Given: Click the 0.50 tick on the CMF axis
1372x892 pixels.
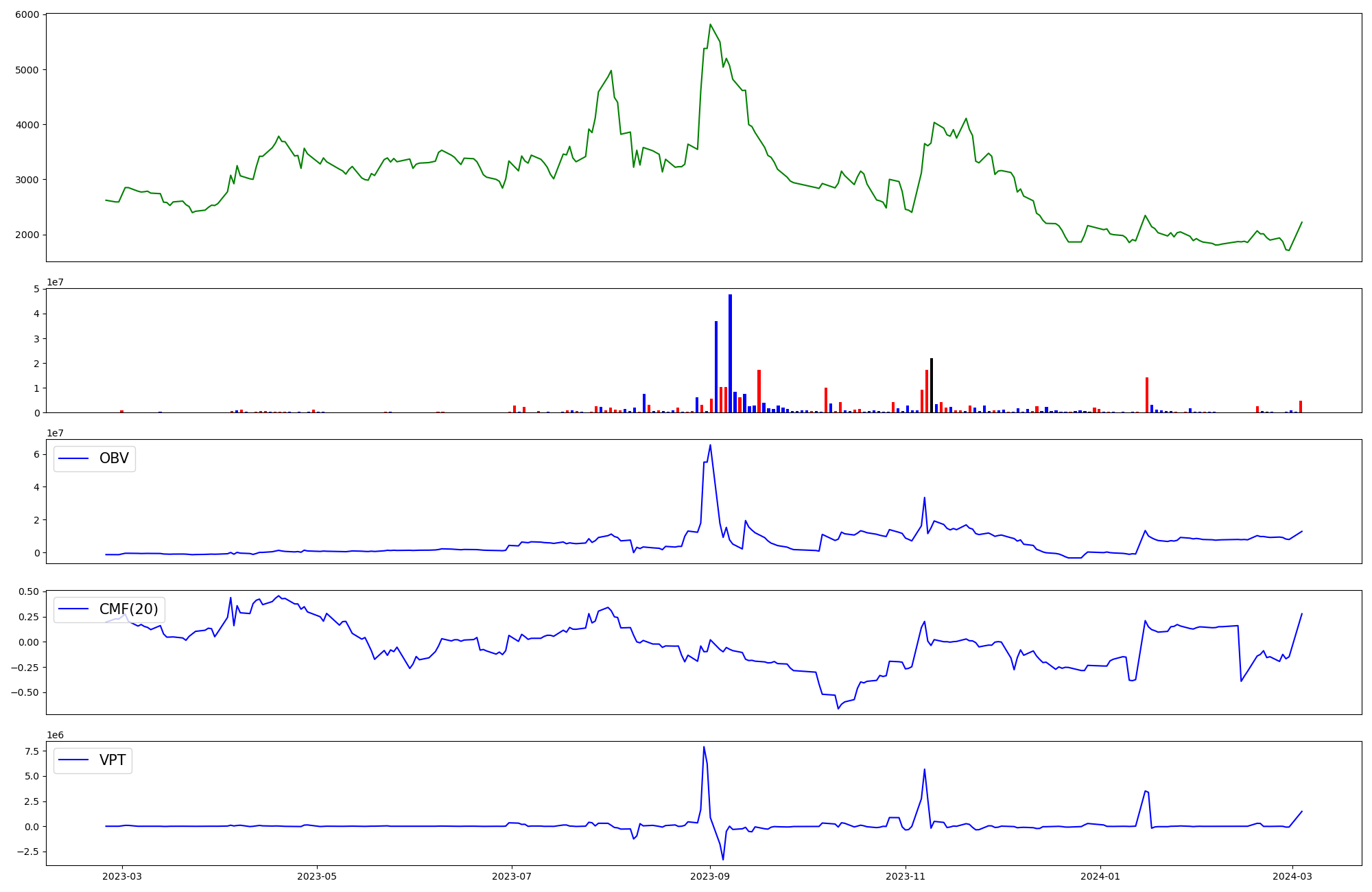Looking at the screenshot, I should 27,591.
